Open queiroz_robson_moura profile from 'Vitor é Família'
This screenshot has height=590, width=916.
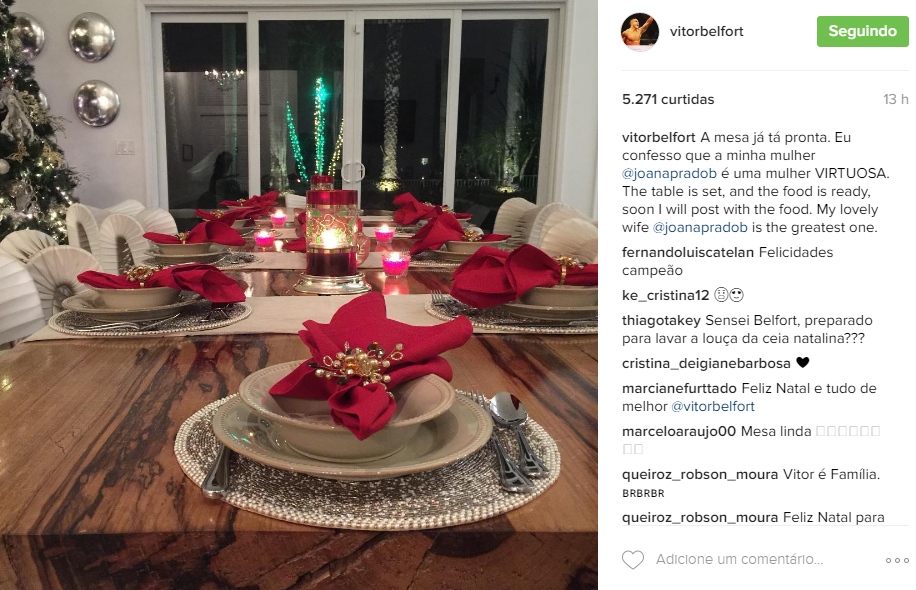(700, 474)
